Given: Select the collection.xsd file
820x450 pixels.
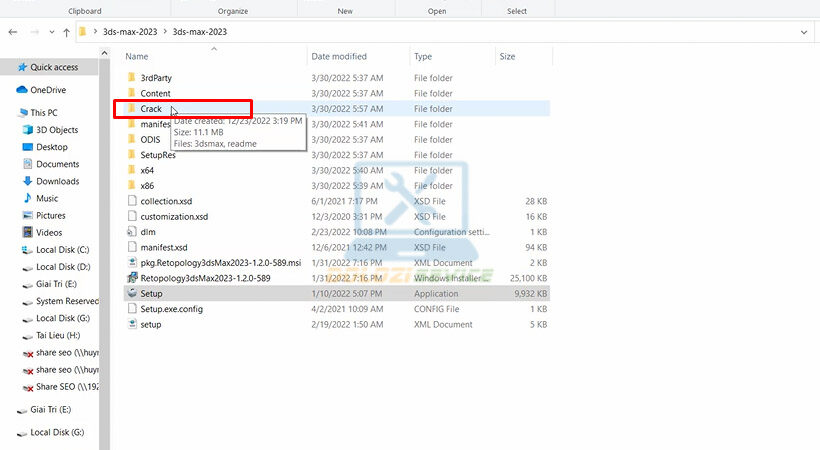Looking at the screenshot, I should point(165,201).
